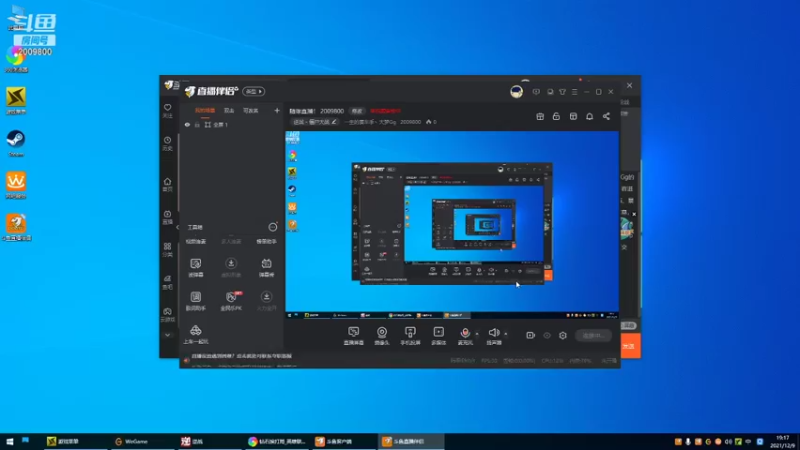Open toolbox more options circle icon
The width and height of the screenshot is (800, 450).
pos(273,227)
